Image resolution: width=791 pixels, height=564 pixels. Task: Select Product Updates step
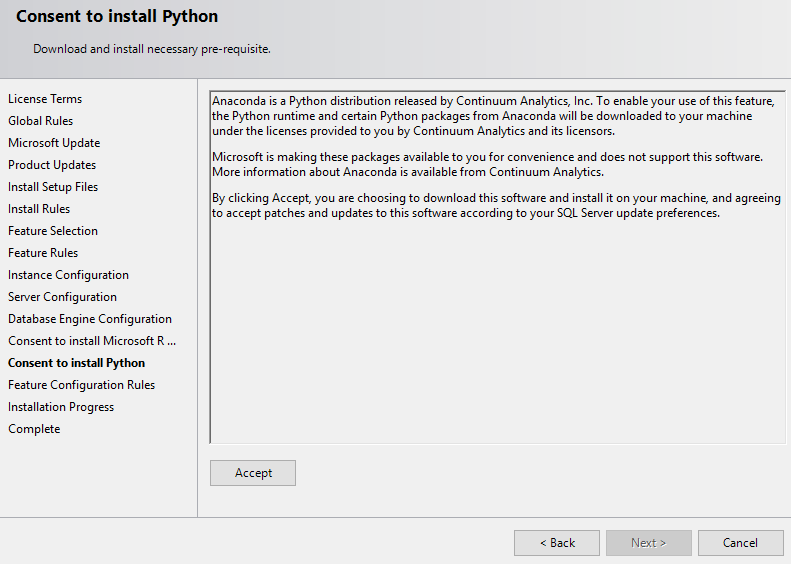pos(52,165)
